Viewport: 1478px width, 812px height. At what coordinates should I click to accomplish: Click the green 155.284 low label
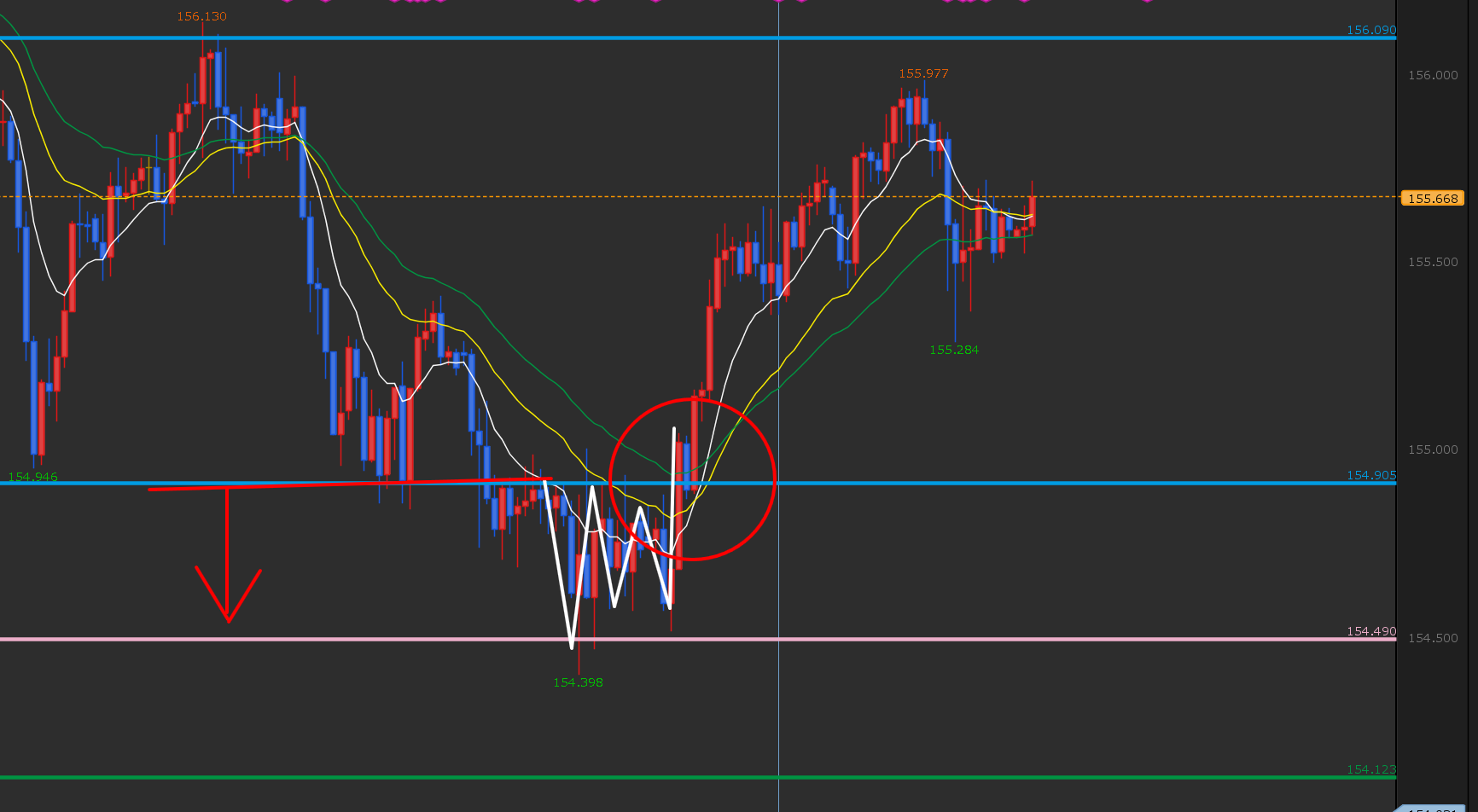954,350
